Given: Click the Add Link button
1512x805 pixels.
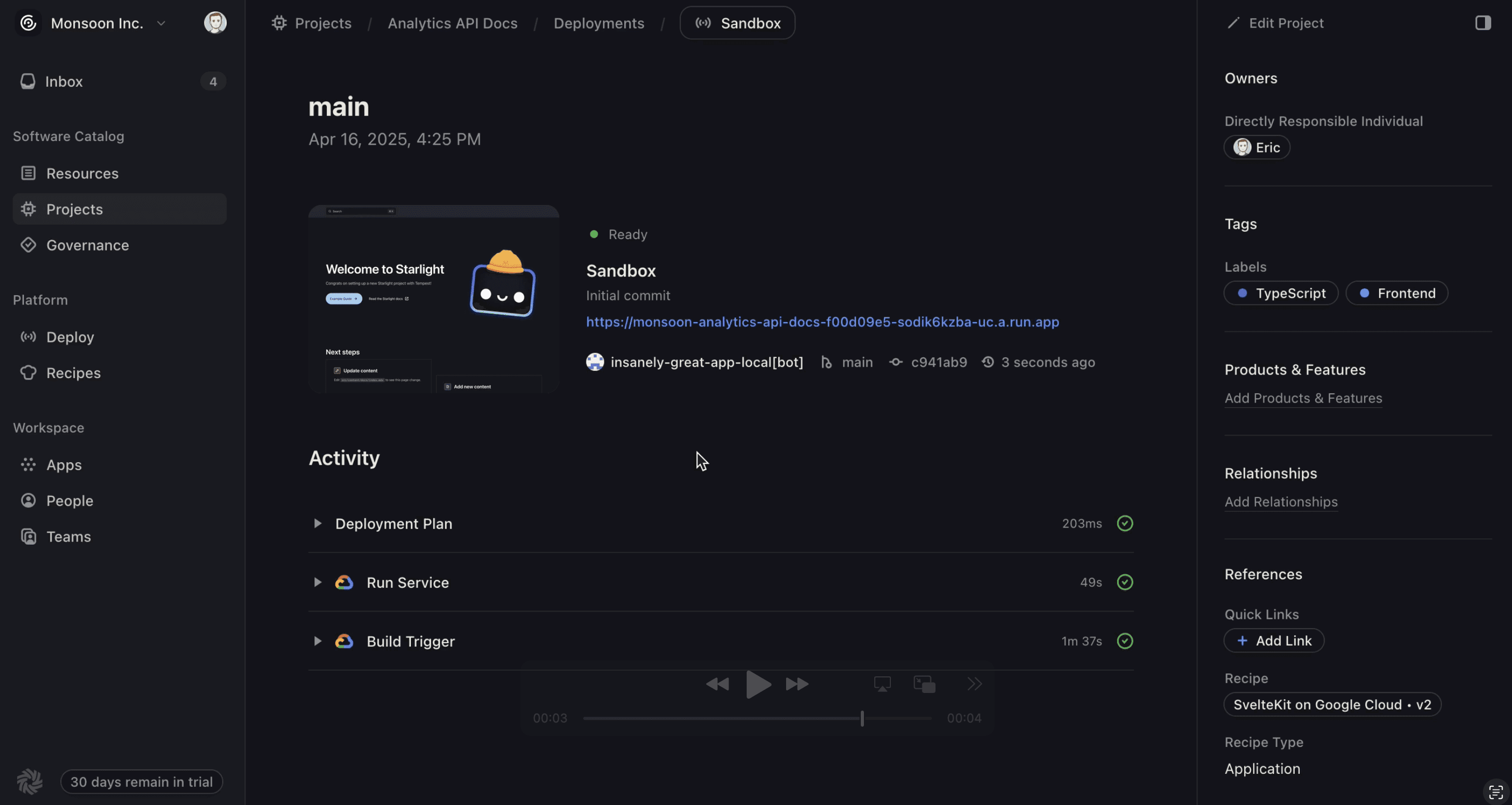Looking at the screenshot, I should 1274,640.
